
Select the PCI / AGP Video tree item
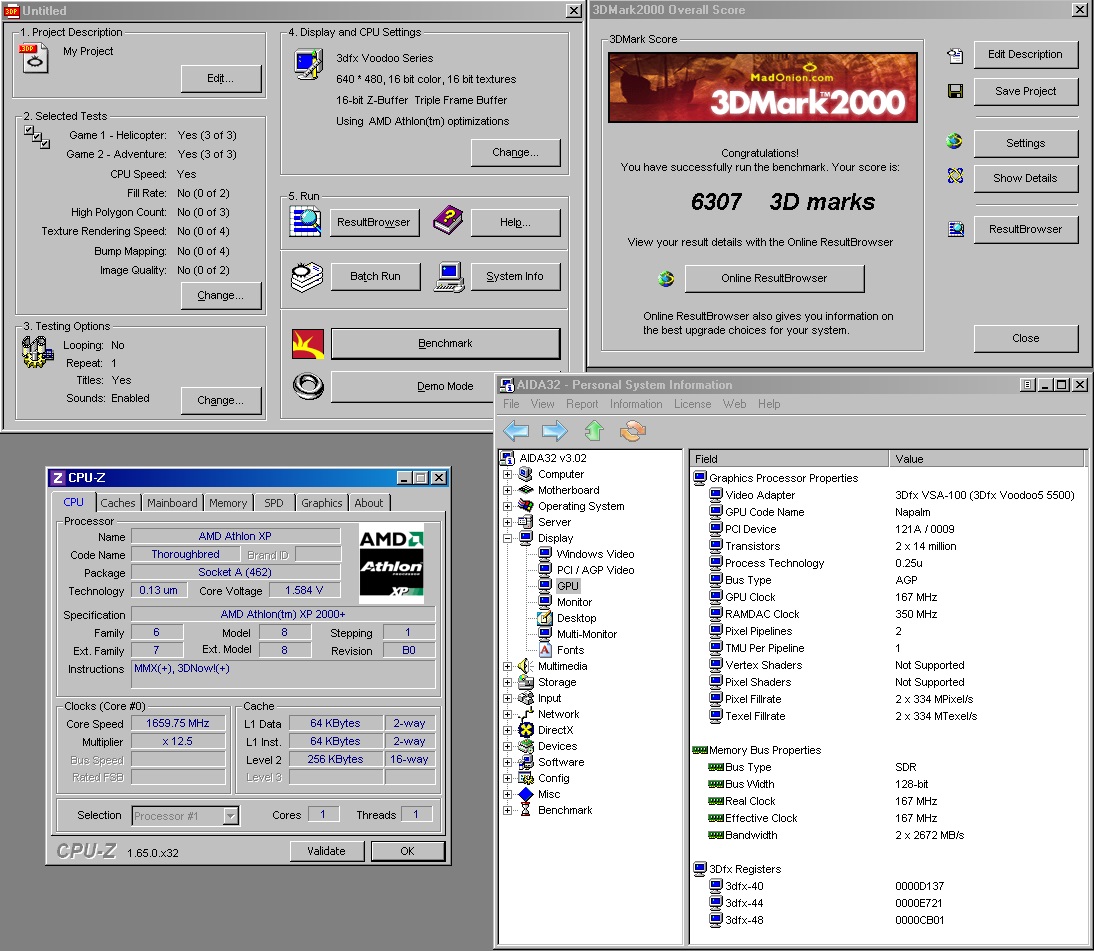click(x=595, y=570)
